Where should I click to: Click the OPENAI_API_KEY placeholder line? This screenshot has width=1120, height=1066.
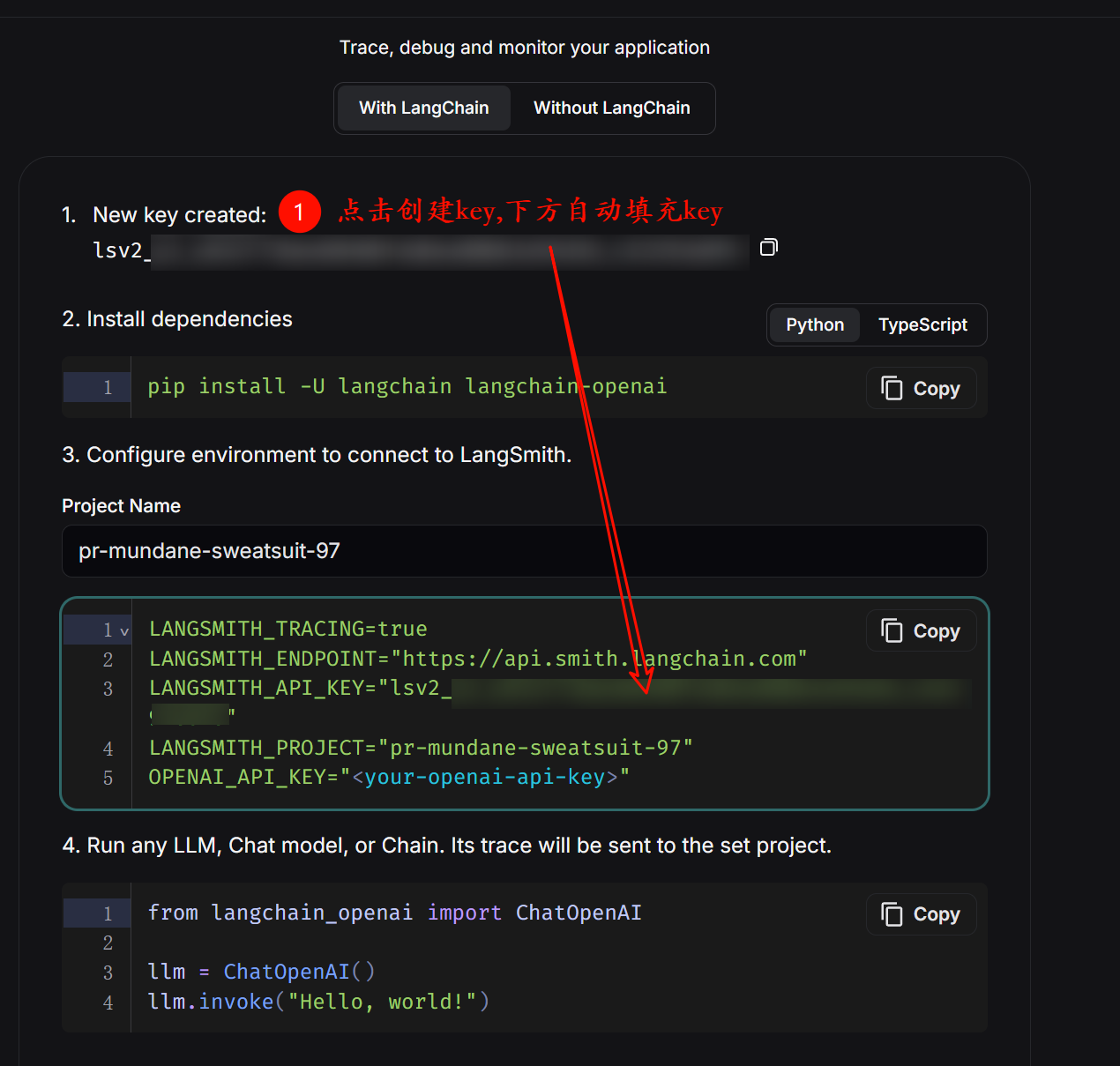(389, 778)
